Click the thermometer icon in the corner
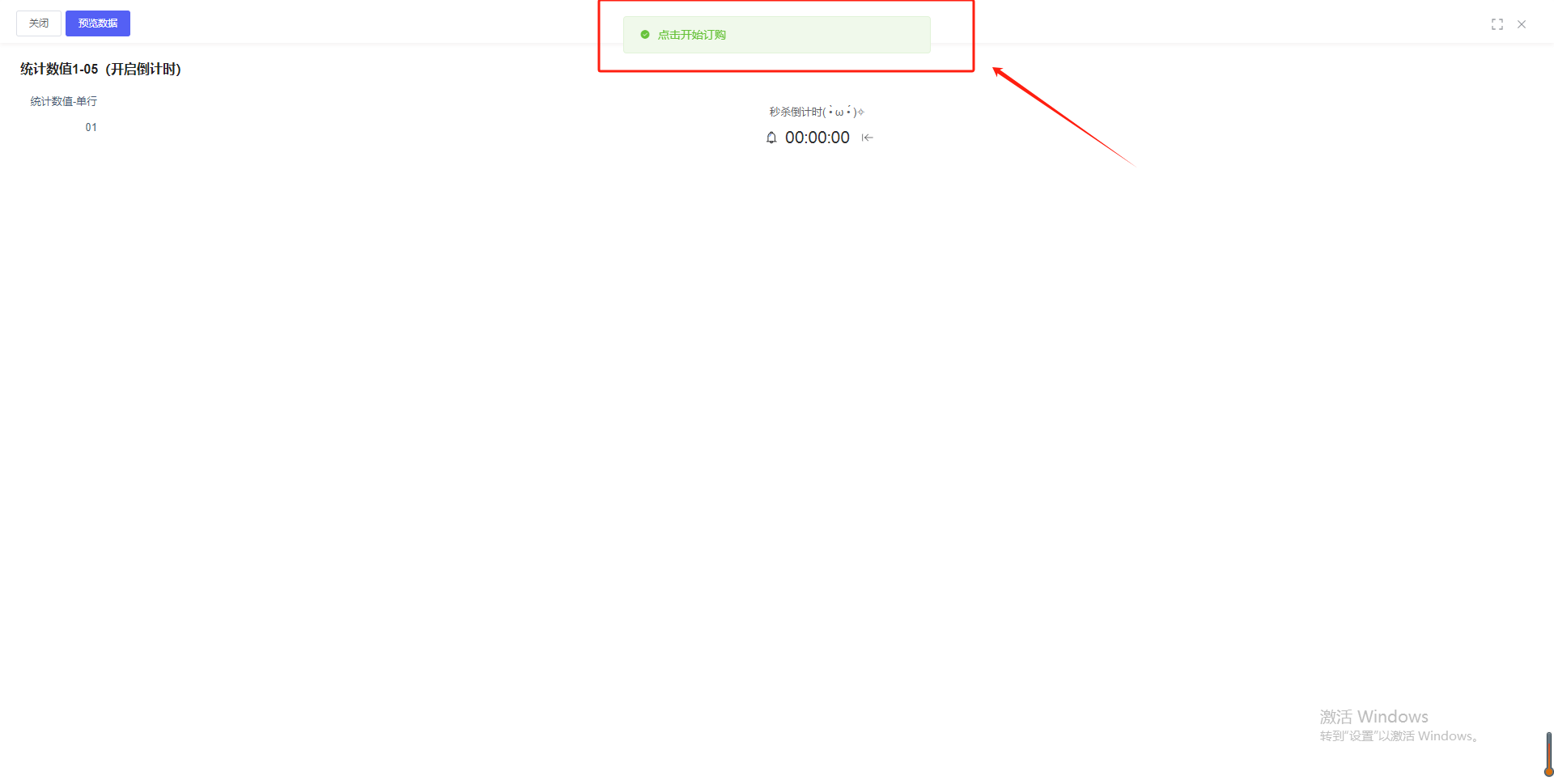The height and width of the screenshot is (784, 1554). pyautogui.click(x=1548, y=754)
